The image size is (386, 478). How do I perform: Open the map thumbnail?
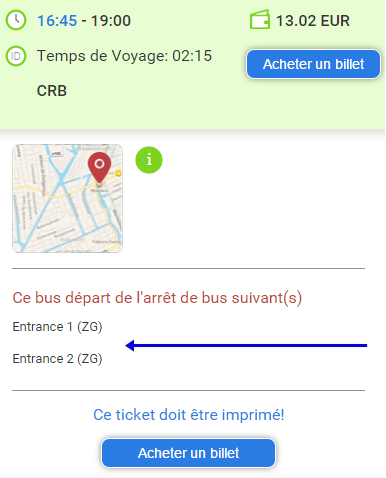(67, 198)
